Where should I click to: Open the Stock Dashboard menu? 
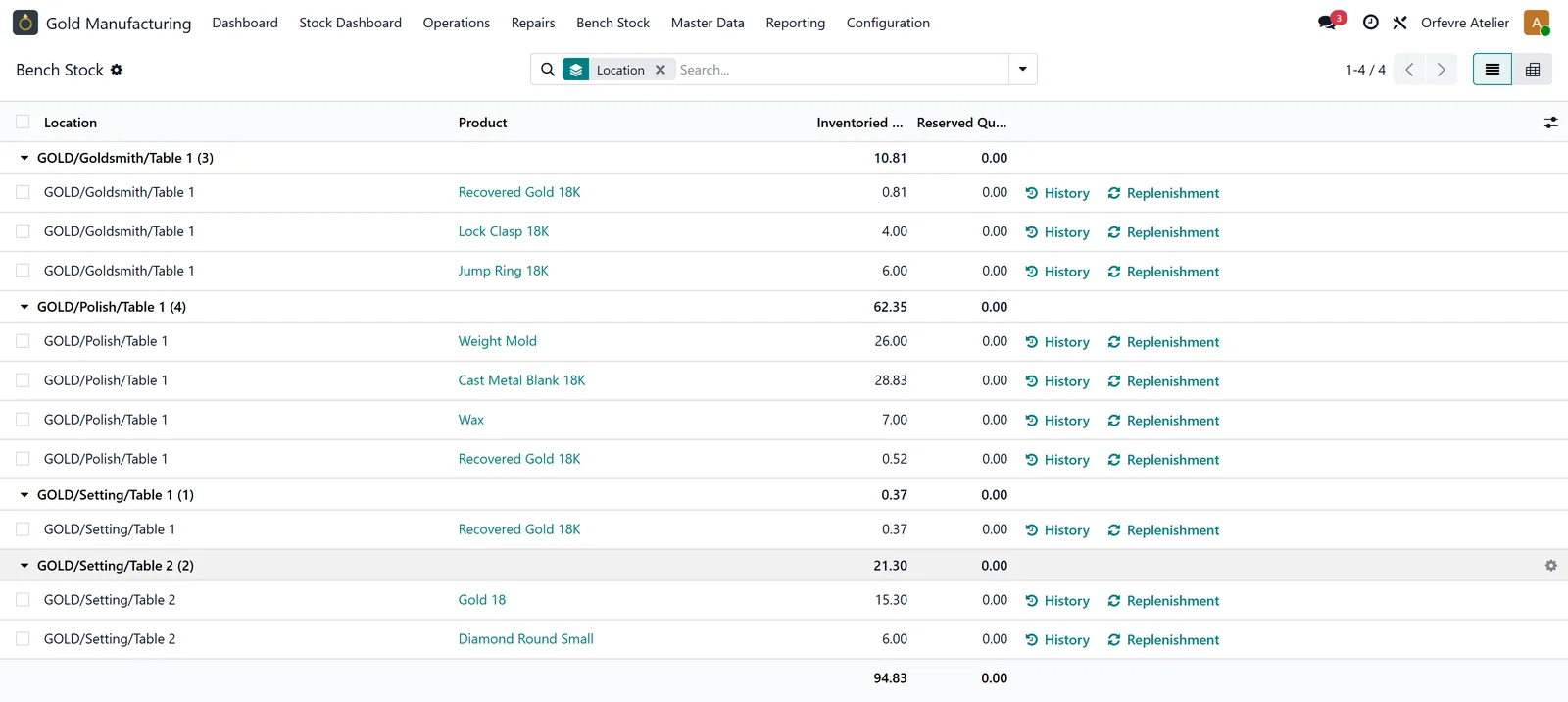[351, 23]
